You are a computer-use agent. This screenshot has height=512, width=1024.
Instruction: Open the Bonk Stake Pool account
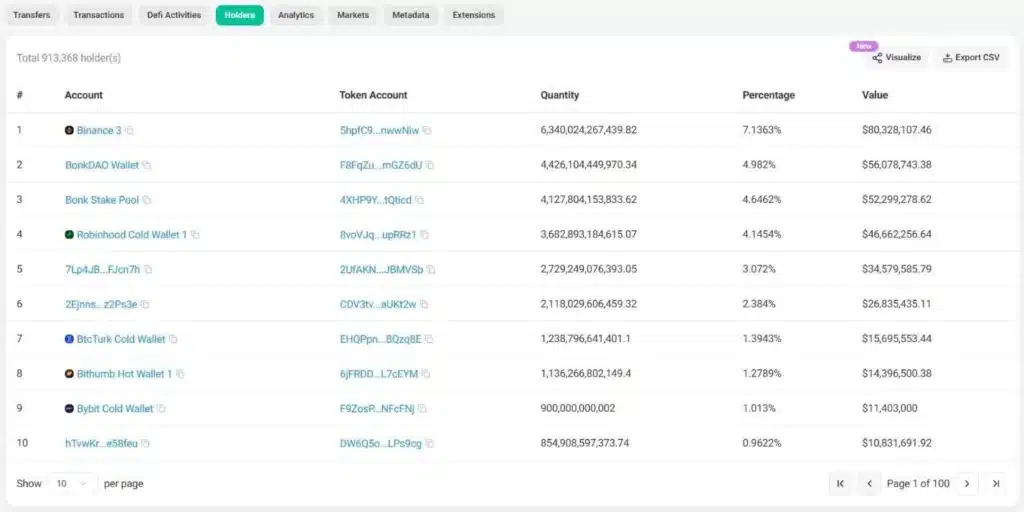click(102, 200)
